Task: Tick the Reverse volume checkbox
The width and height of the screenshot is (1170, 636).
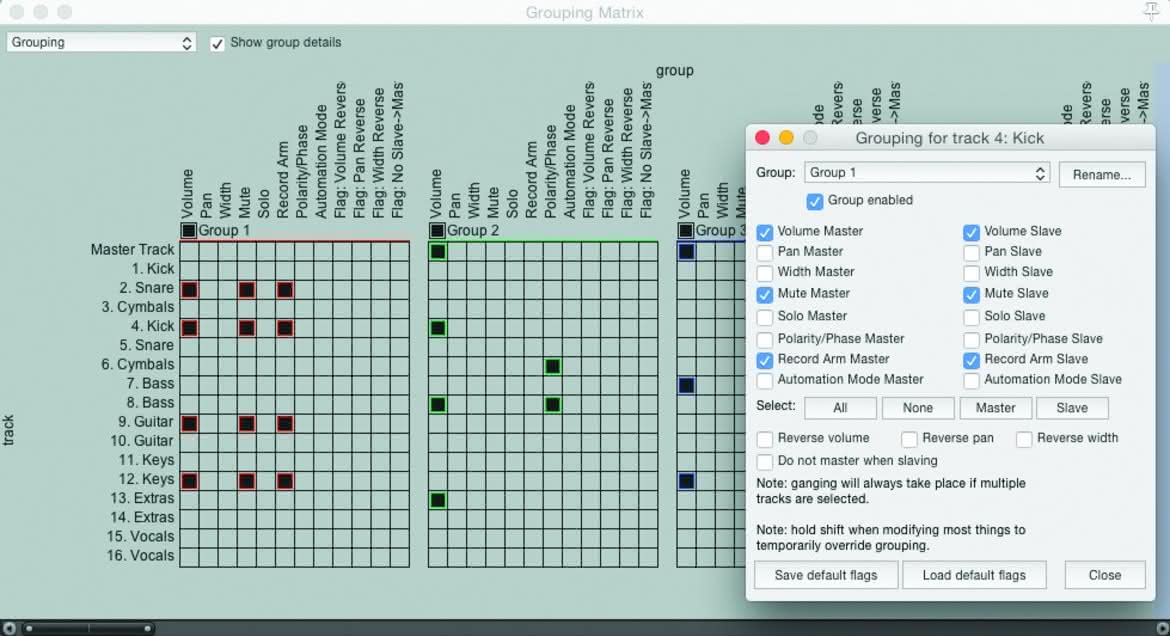Action: (x=764, y=439)
